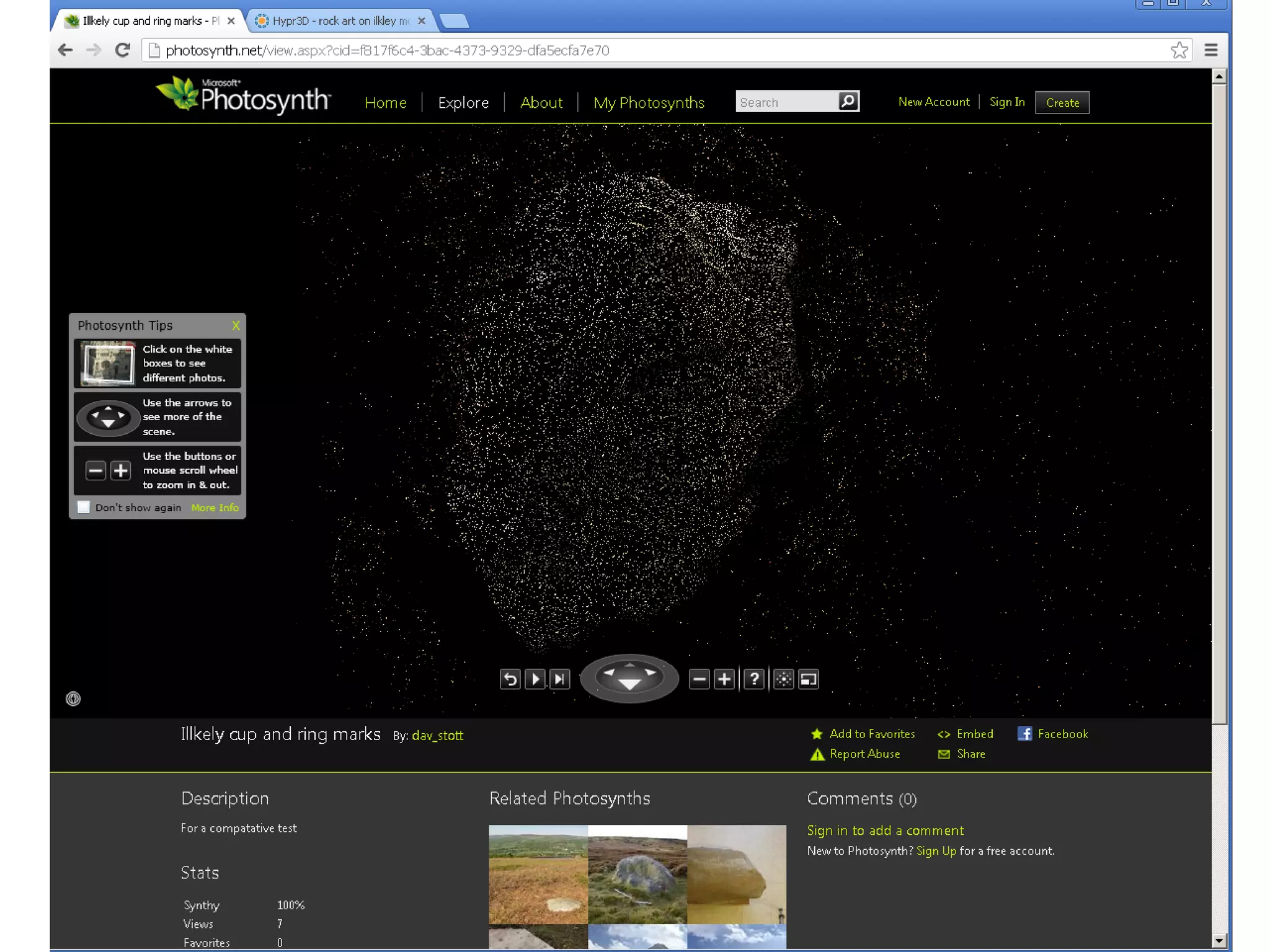
Task: Switch to fullscreen view icon
Action: (x=809, y=679)
